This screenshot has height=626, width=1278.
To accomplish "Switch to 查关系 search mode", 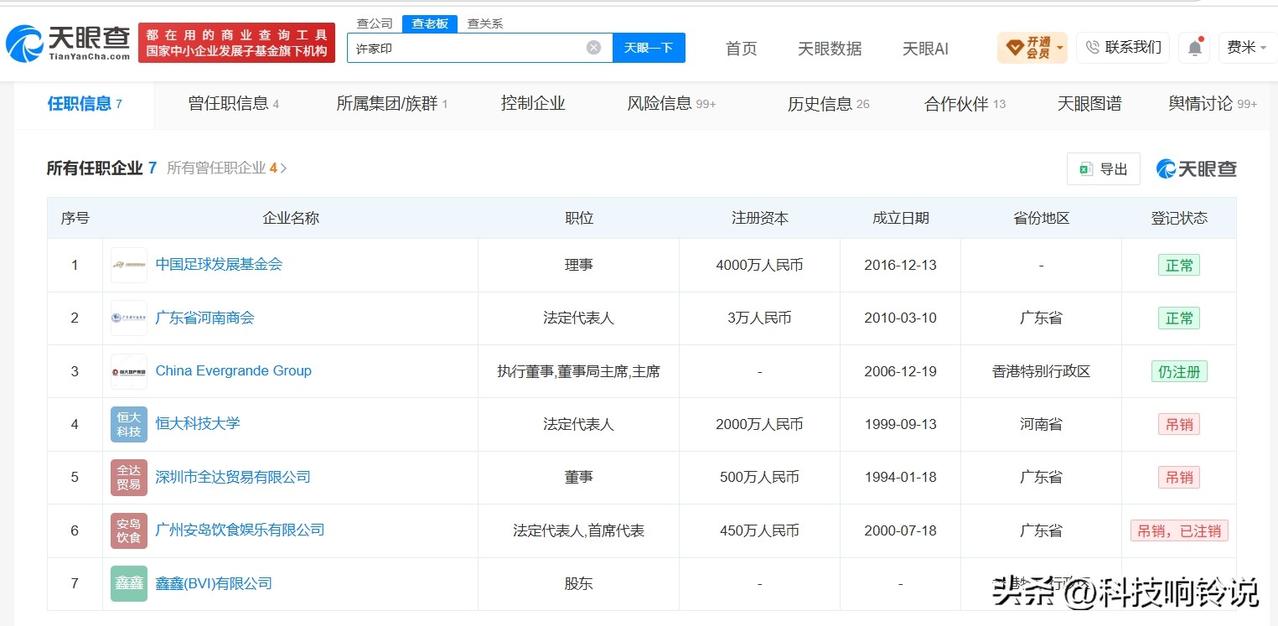I will point(485,23).
